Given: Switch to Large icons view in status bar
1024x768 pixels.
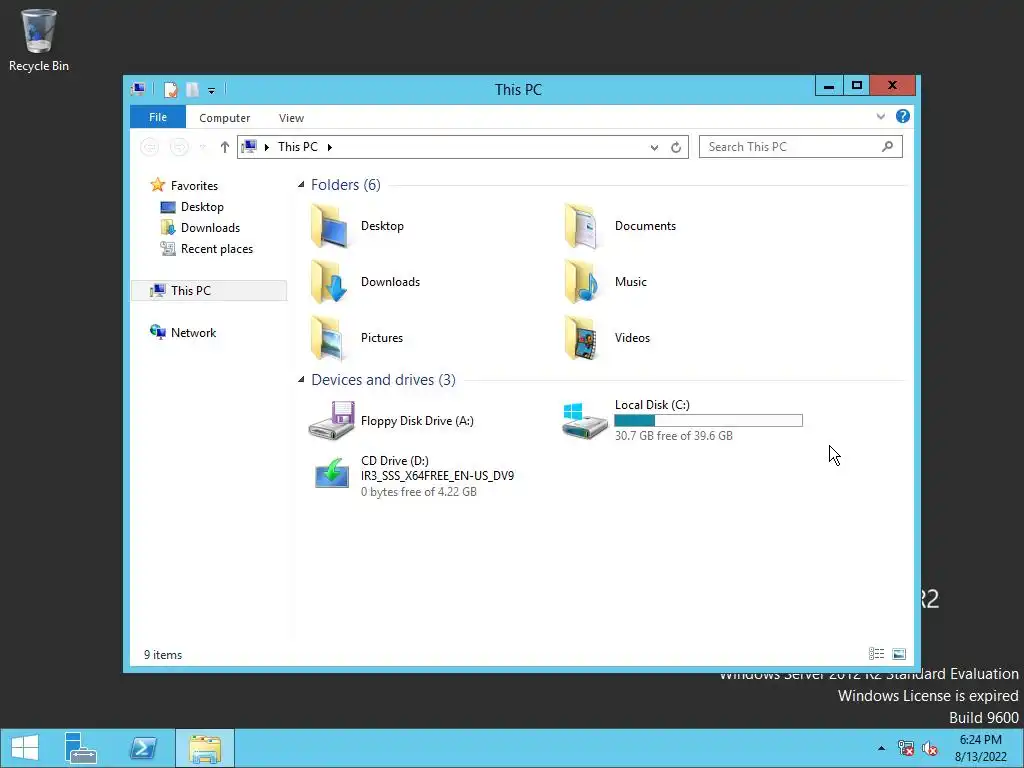Looking at the screenshot, I should 899,654.
